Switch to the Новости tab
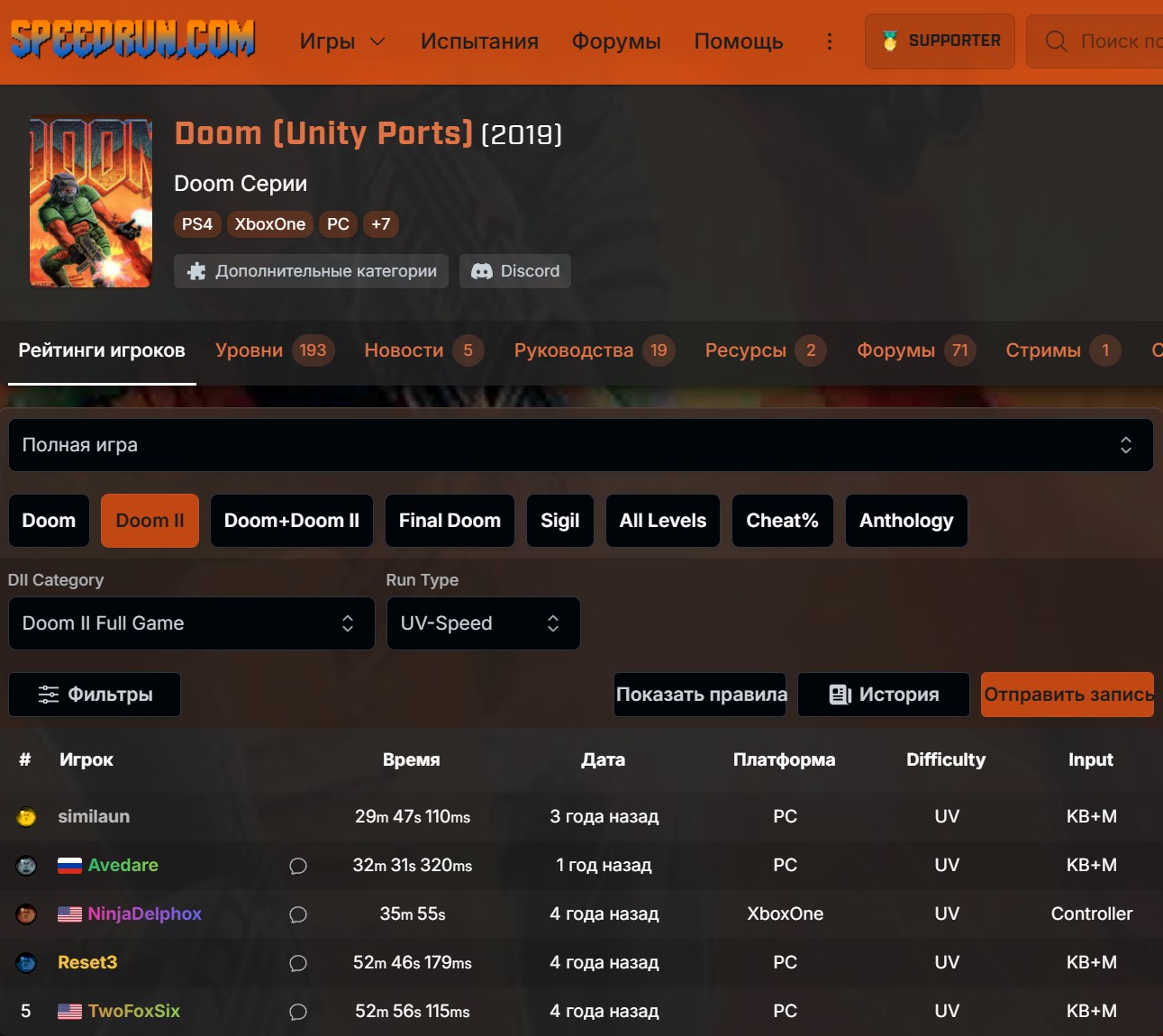The width and height of the screenshot is (1163, 1036). 423,350
